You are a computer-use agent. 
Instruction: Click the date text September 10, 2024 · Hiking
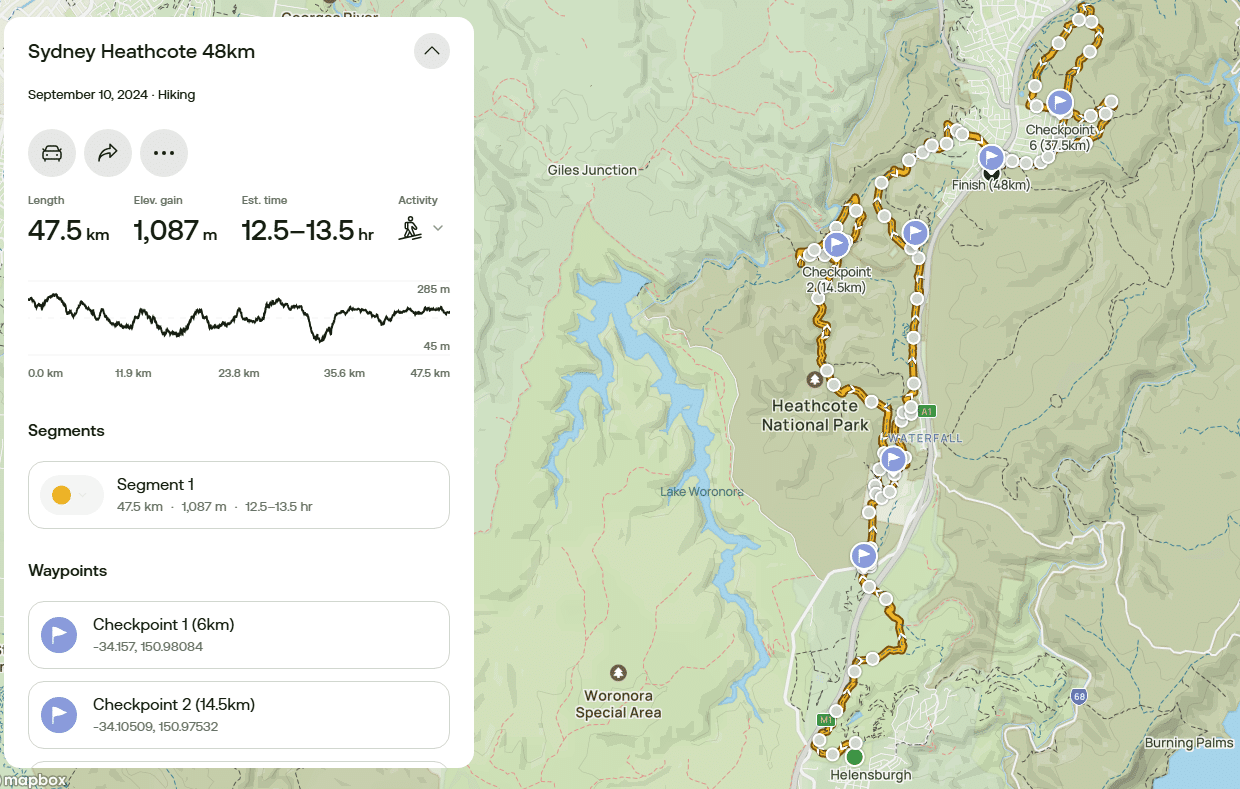click(112, 95)
